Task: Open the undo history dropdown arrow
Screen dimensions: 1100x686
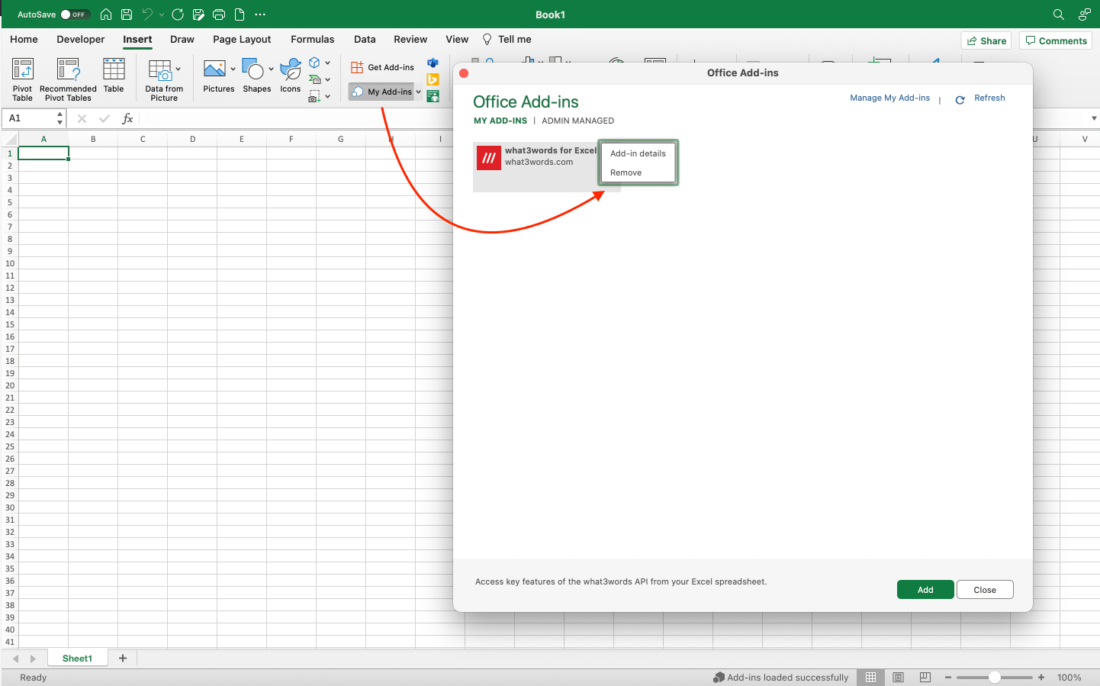Action: [161, 14]
